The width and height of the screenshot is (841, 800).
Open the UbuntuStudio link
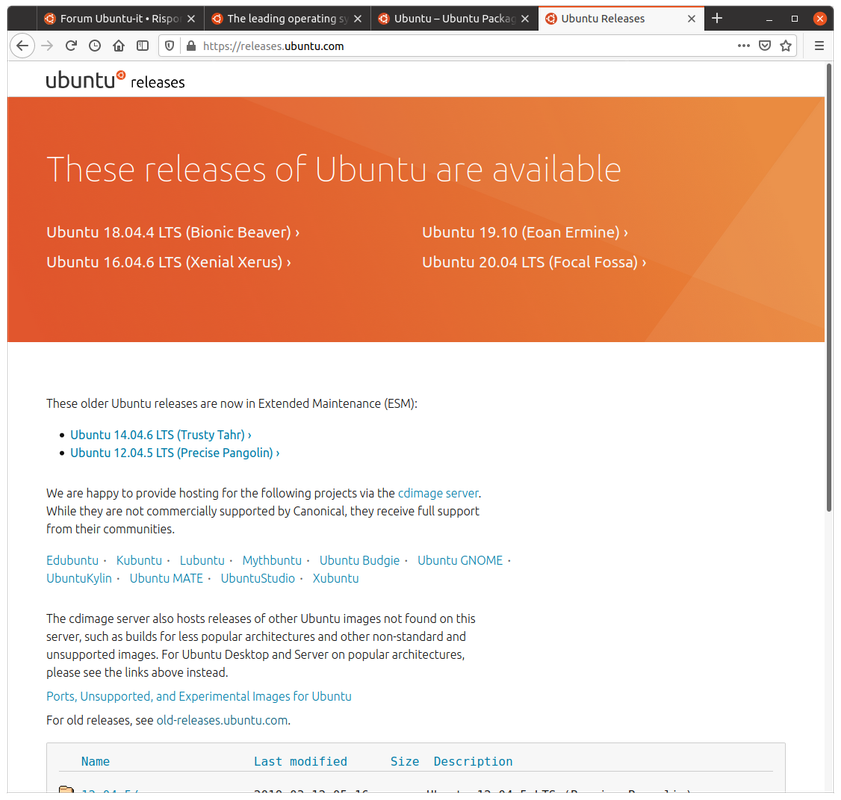click(258, 579)
